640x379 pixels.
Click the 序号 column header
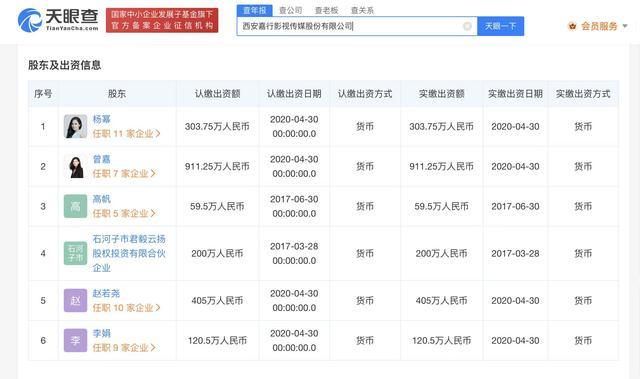coord(43,94)
